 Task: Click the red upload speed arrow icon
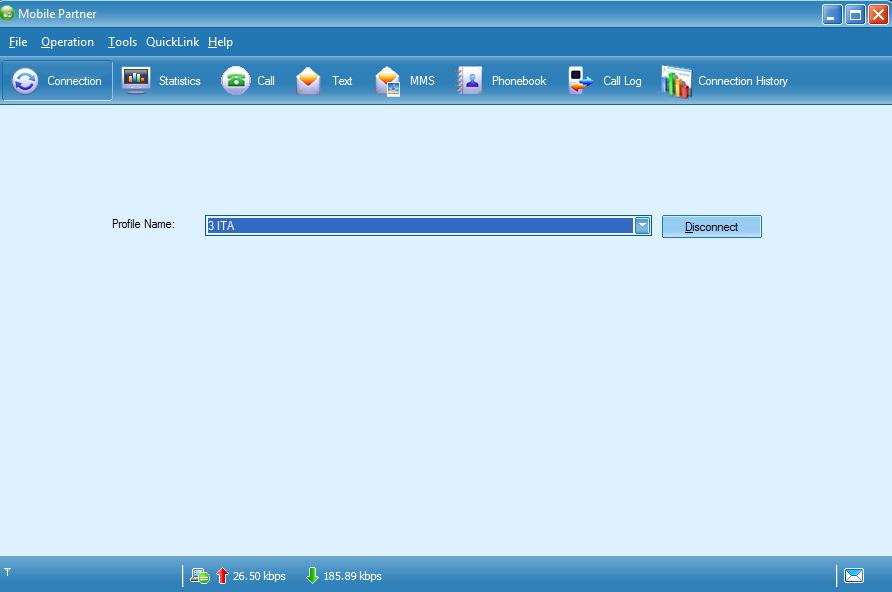point(221,575)
